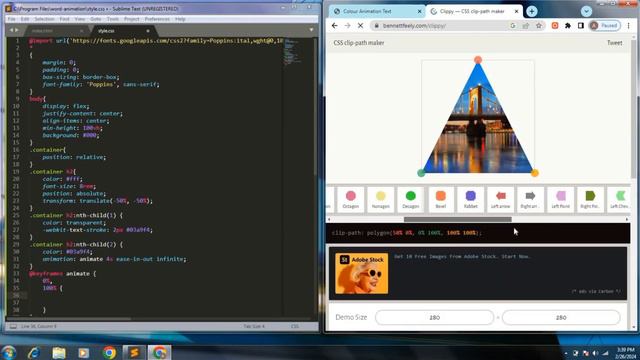
Task: Click the Tweet link on Clippy page
Action: point(615,43)
